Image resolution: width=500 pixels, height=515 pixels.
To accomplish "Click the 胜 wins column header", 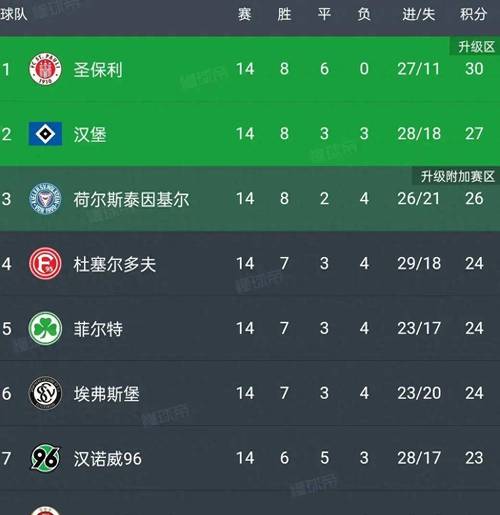I will click(284, 14).
